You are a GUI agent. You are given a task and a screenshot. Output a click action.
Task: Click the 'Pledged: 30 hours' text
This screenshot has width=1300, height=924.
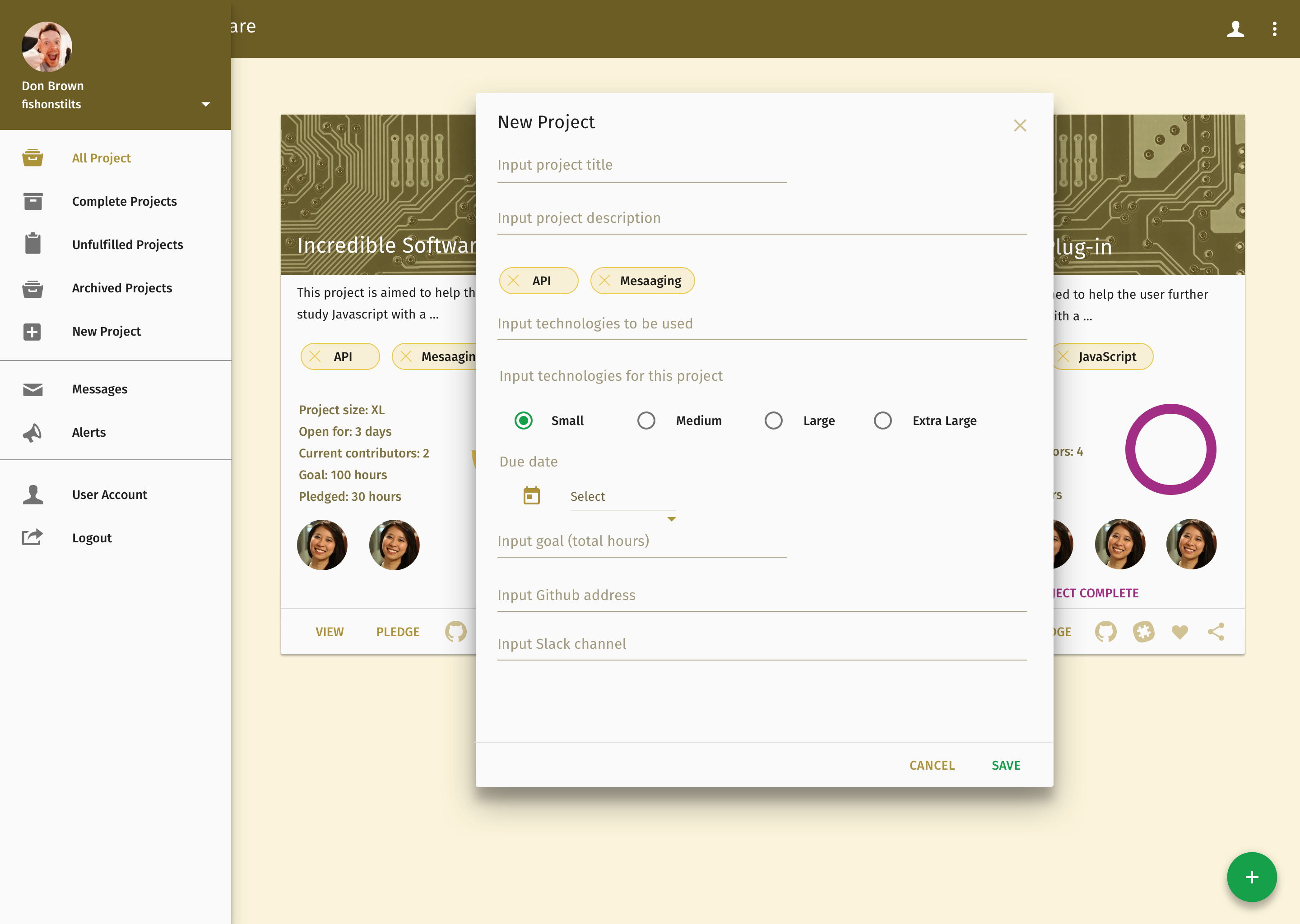(x=349, y=496)
